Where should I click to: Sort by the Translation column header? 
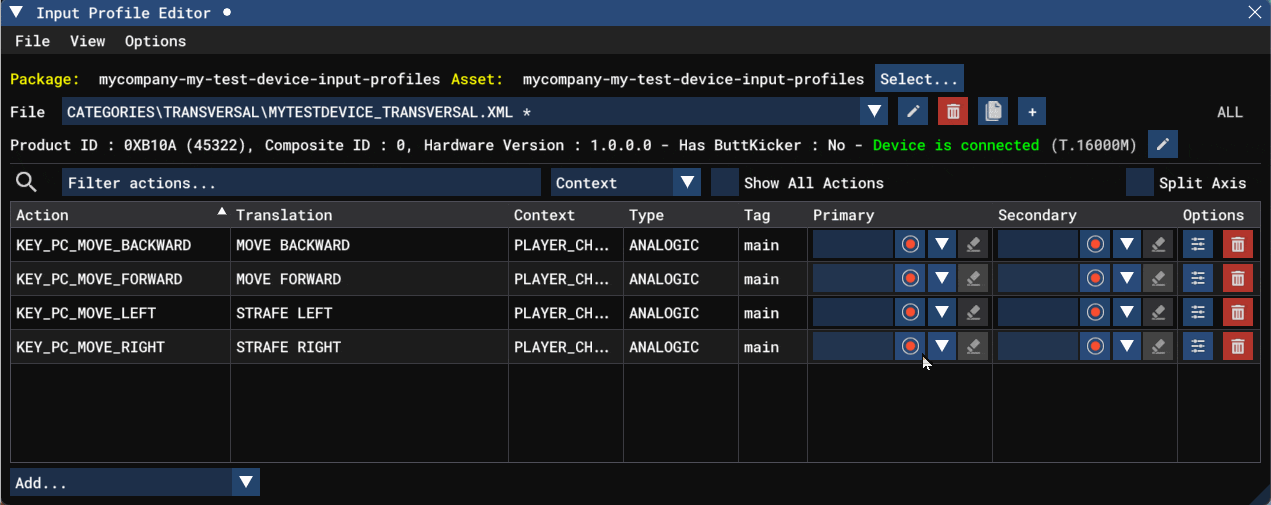point(370,215)
